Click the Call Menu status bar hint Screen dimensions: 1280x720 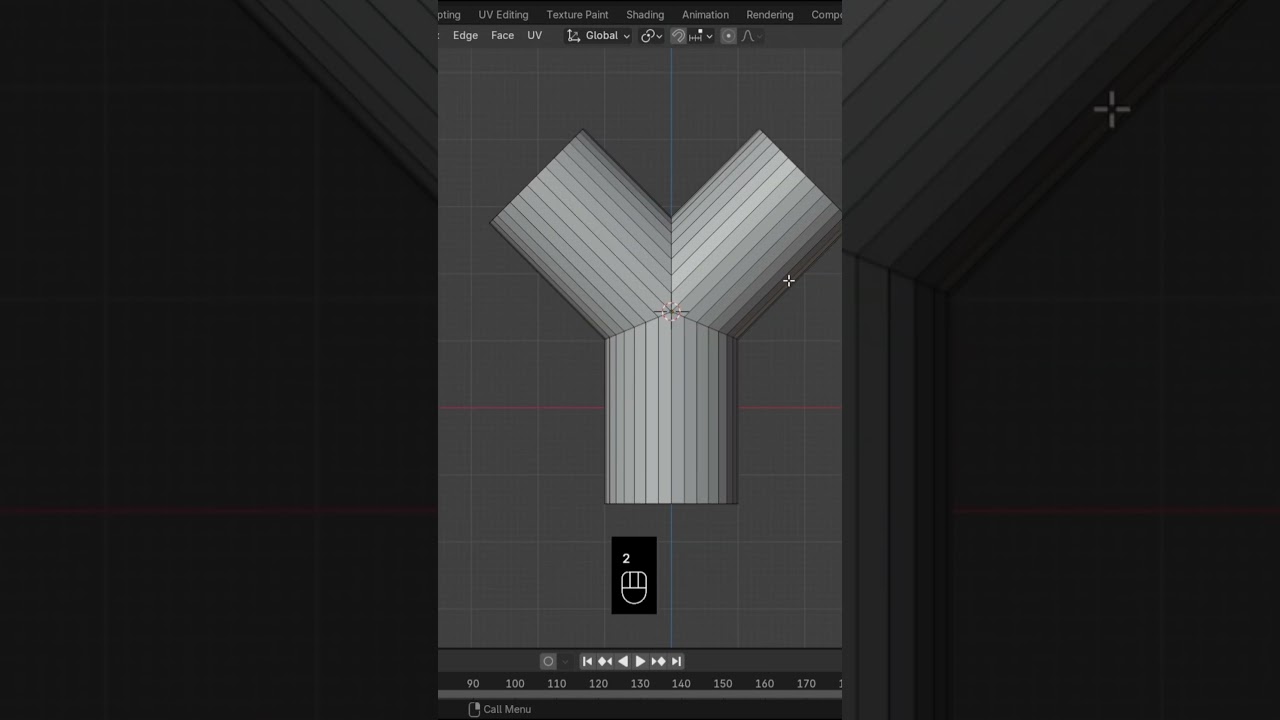click(500, 709)
